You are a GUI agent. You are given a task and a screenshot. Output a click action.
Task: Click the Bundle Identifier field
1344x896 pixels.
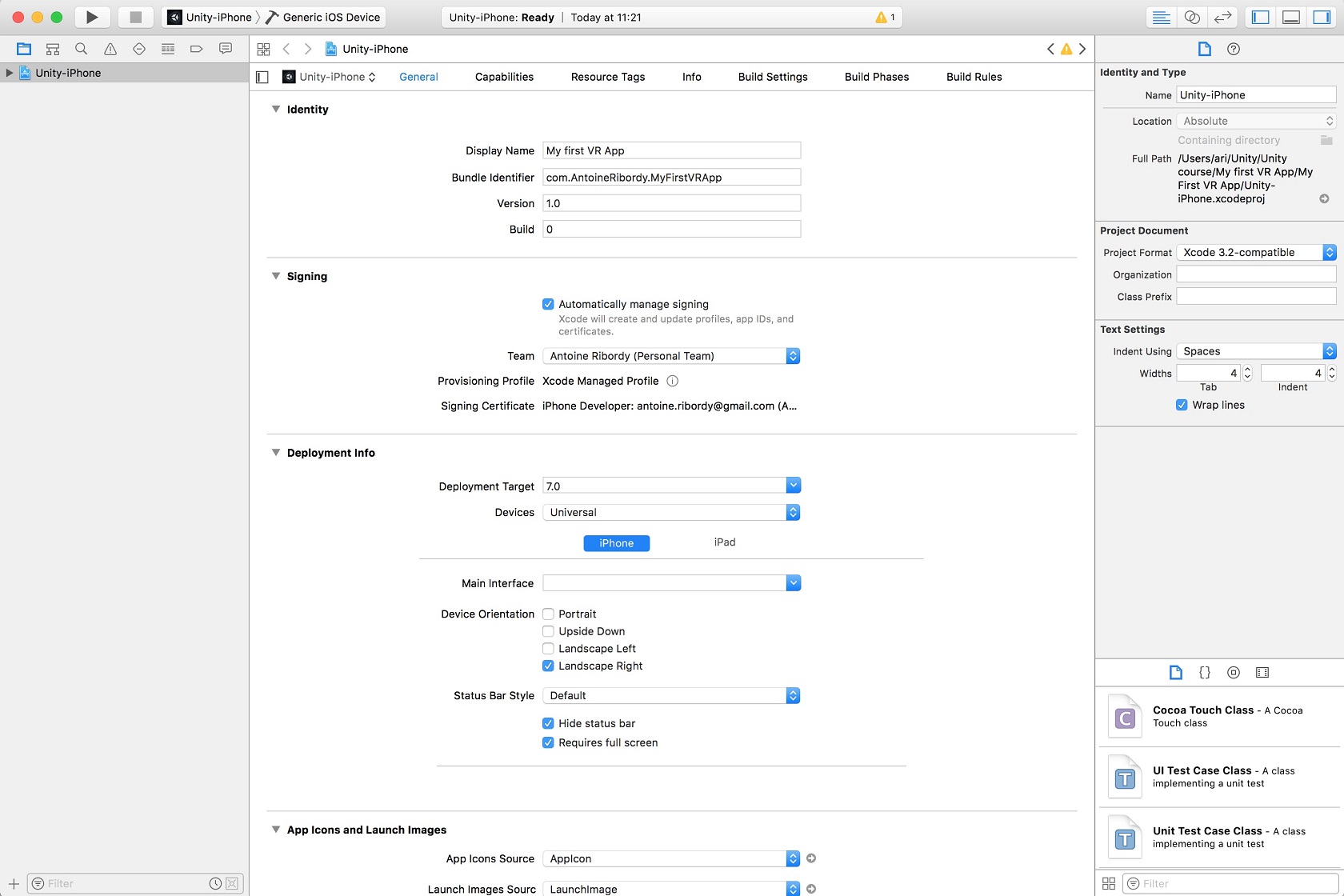tap(671, 178)
